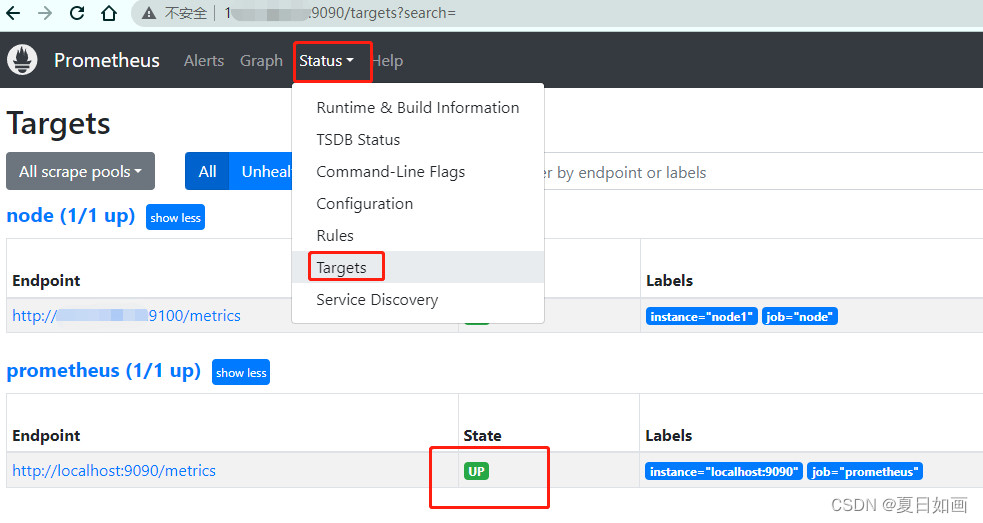This screenshot has height=523, width=983.
Task: Toggle the Status navbar dropdown
Action: pyautogui.click(x=326, y=61)
